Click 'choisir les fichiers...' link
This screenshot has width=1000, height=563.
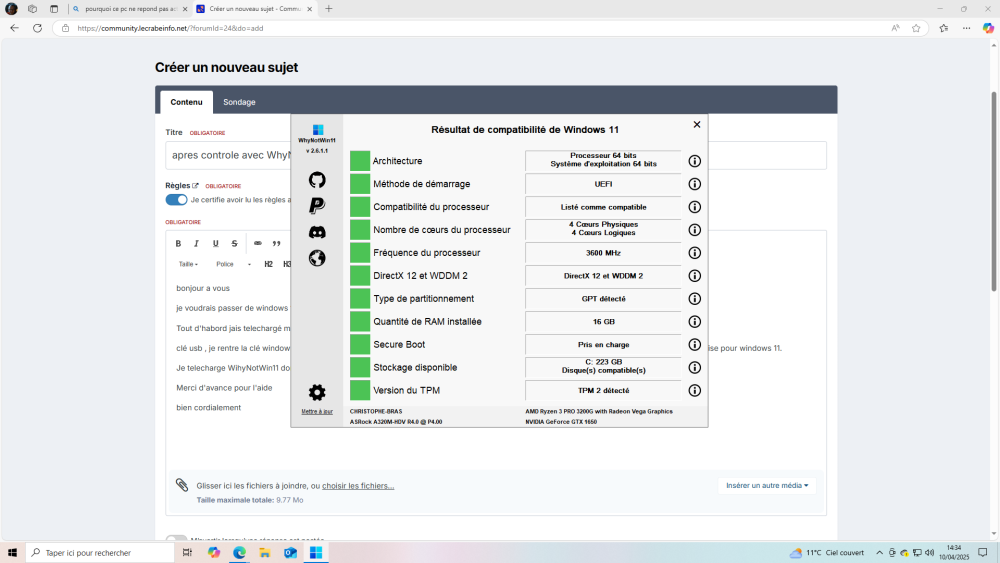click(358, 486)
